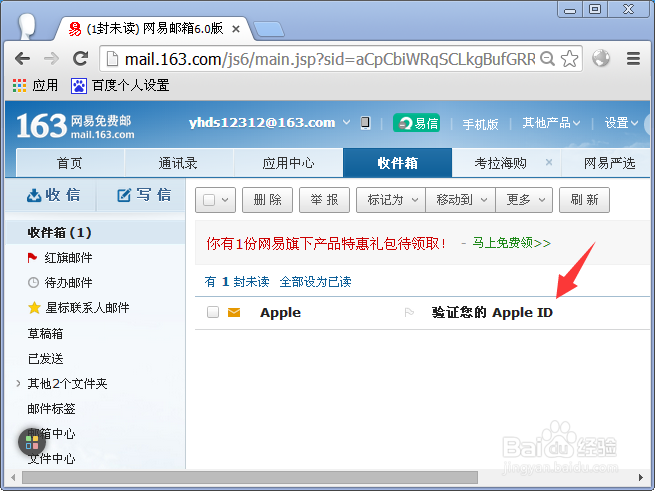
Task: Click the 全部设为已读 link
Action: [x=315, y=282]
